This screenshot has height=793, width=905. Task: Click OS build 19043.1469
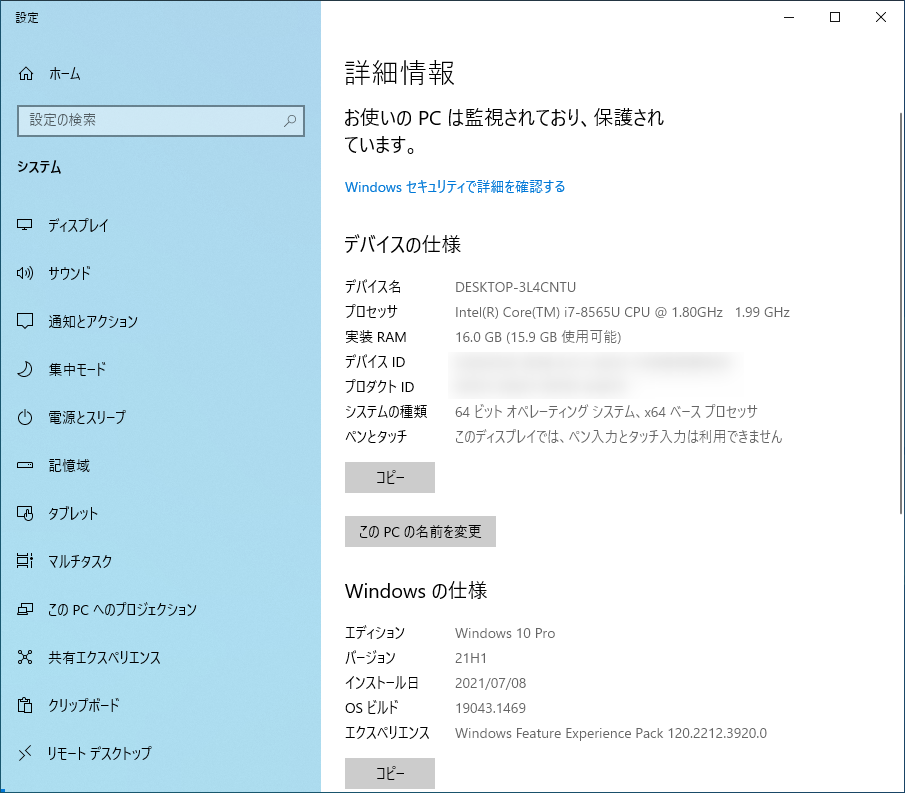click(491, 708)
